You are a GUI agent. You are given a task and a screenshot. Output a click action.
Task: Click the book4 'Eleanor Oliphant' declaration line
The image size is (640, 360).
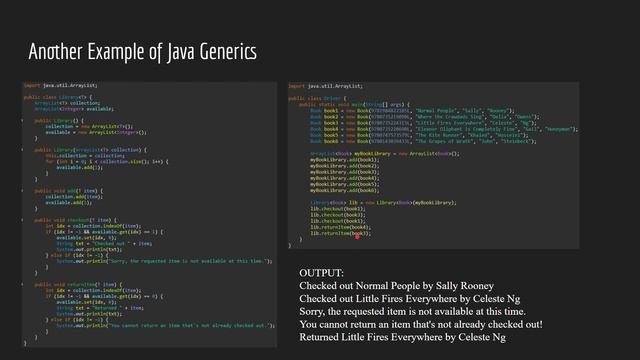coord(444,129)
